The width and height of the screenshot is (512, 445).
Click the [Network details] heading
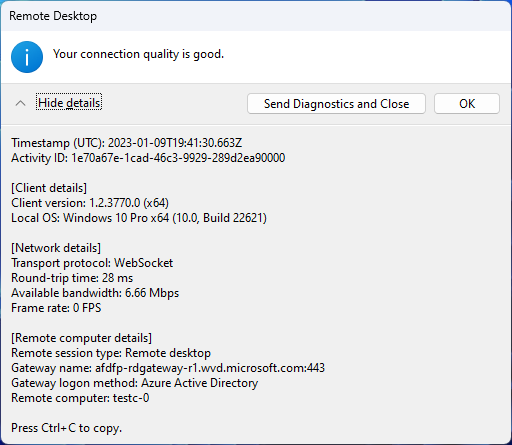(x=56, y=248)
